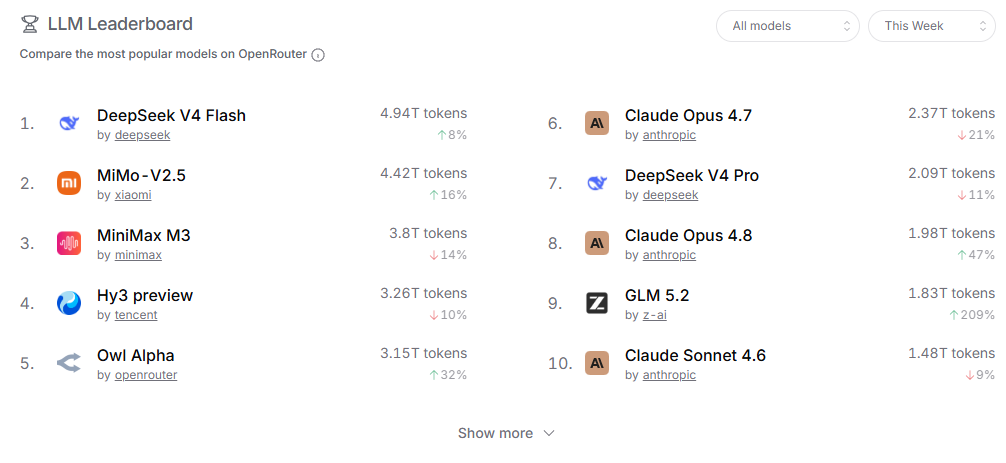Click the LLM Leaderboard heading
The width and height of the screenshot is (1006, 463).
120,24
